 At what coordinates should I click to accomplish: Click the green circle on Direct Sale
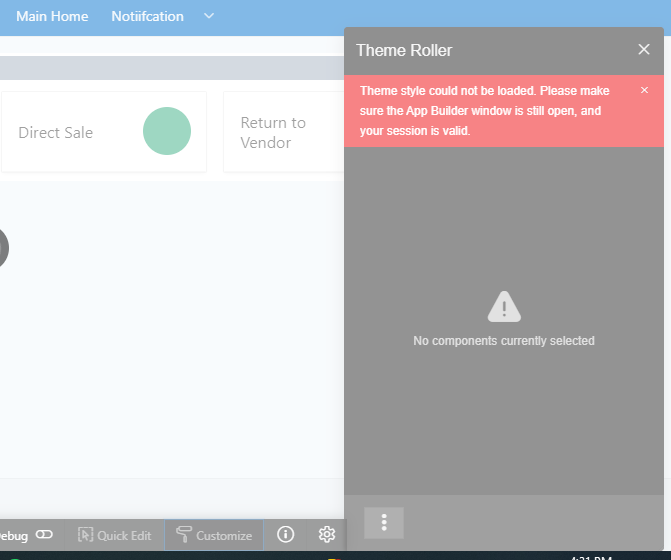166,131
